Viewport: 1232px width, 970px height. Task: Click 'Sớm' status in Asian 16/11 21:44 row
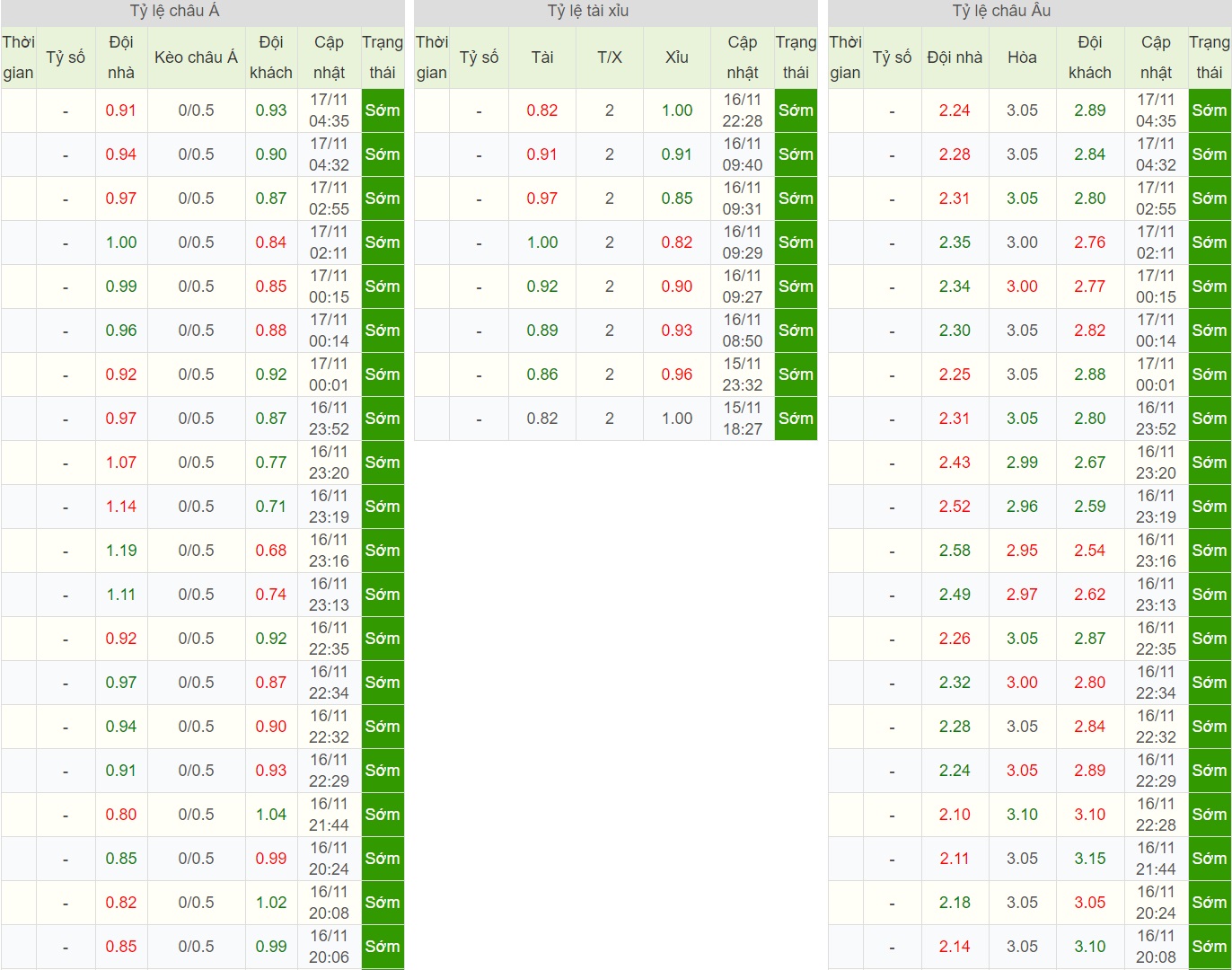tap(383, 815)
